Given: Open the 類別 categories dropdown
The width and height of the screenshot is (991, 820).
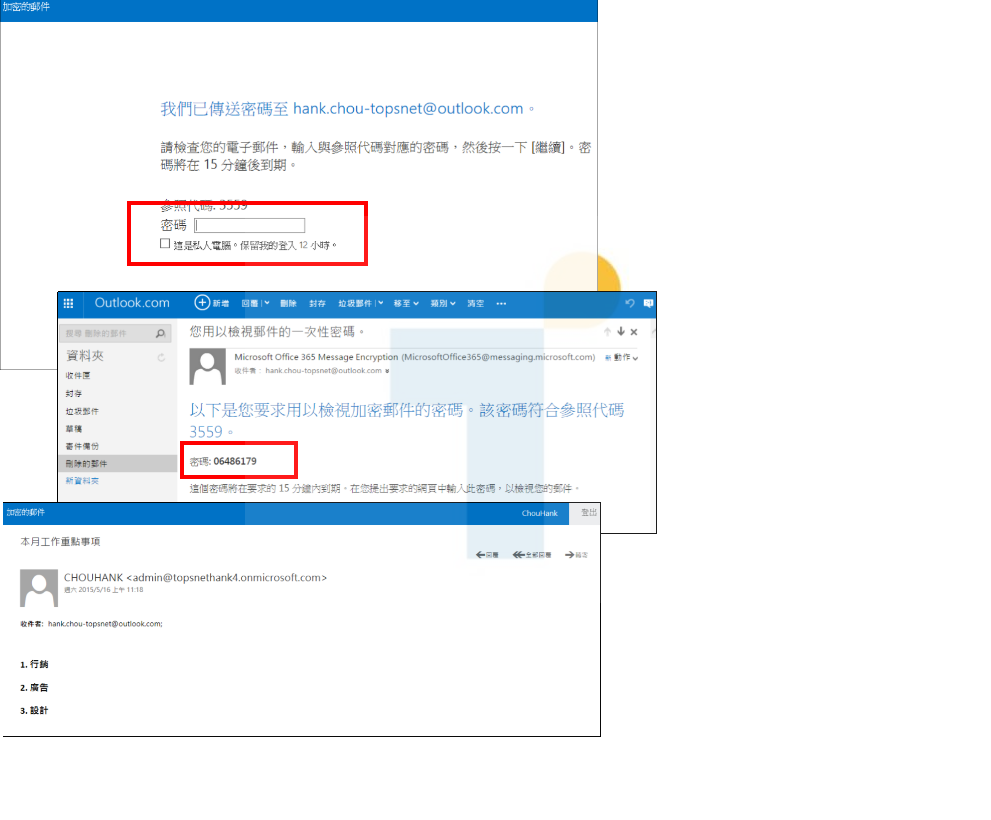Looking at the screenshot, I should point(443,303).
